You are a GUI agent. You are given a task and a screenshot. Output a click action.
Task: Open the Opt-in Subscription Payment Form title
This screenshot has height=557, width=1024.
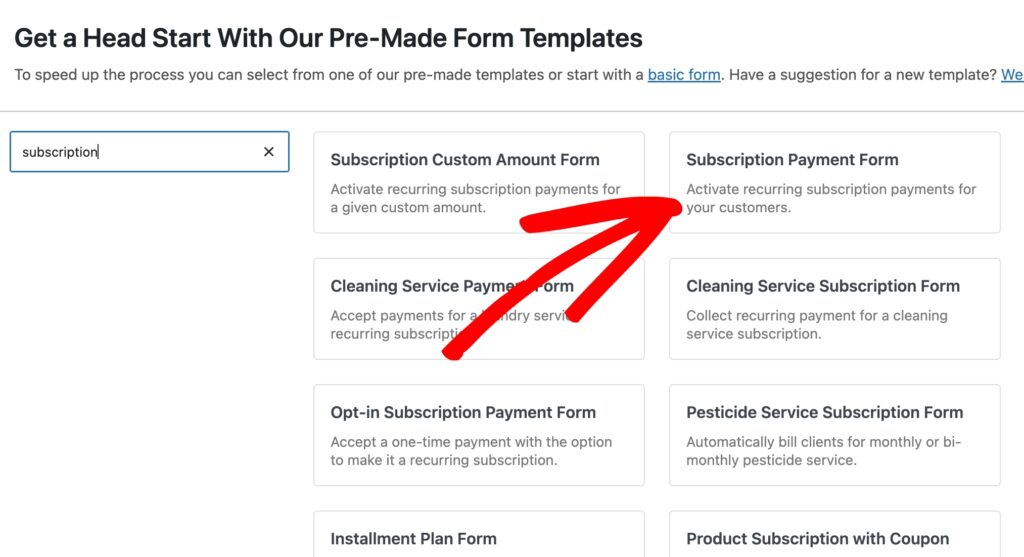[x=463, y=412]
